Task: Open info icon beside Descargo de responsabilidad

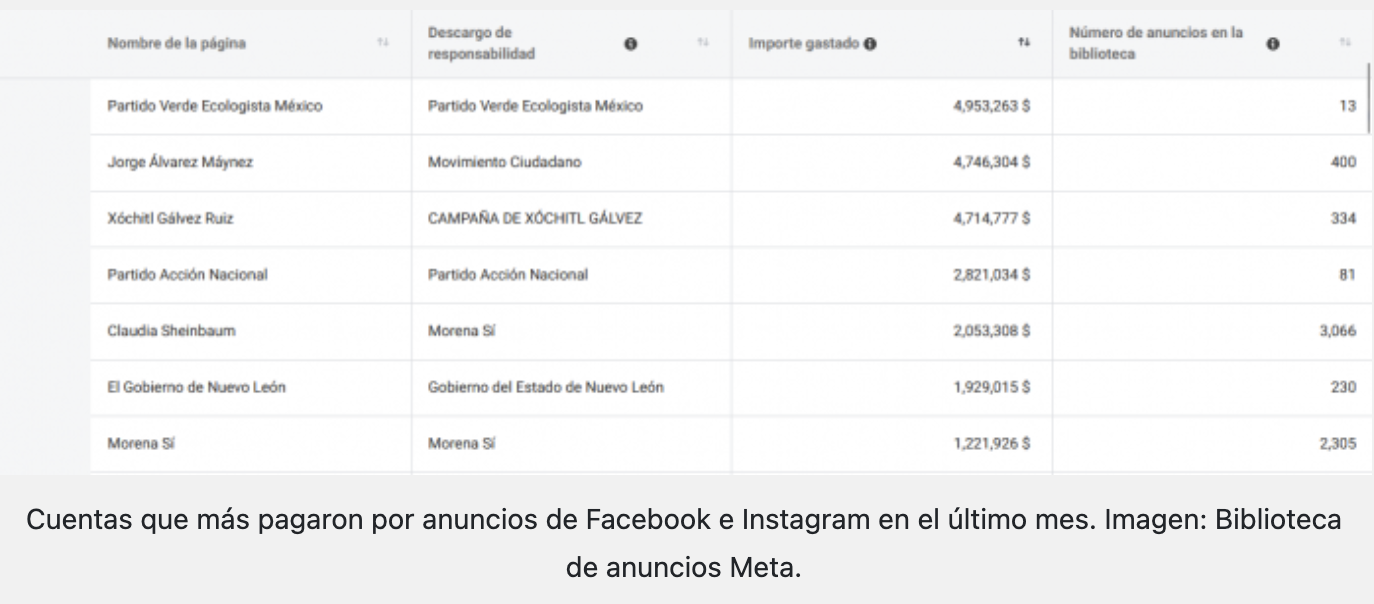Action: coord(631,43)
